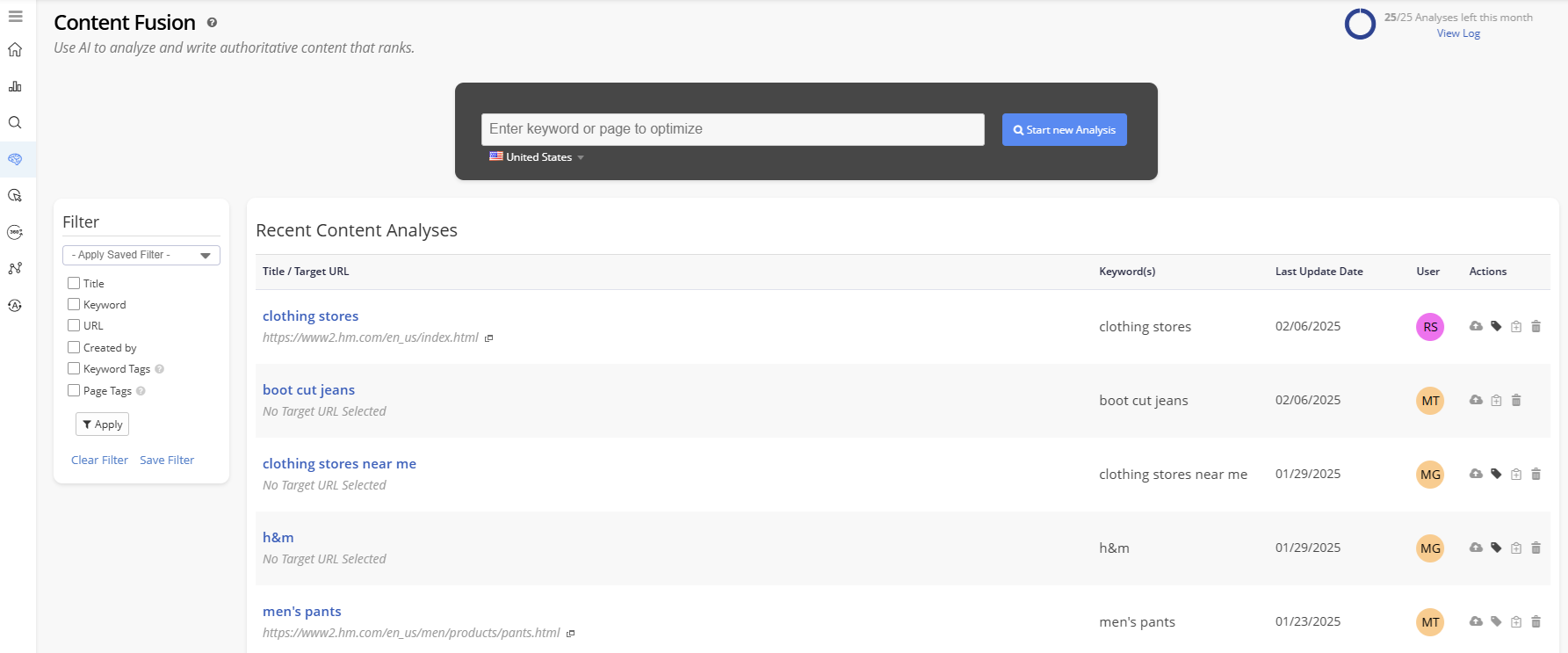Sort by the Last Update Date column header

tap(1319, 272)
